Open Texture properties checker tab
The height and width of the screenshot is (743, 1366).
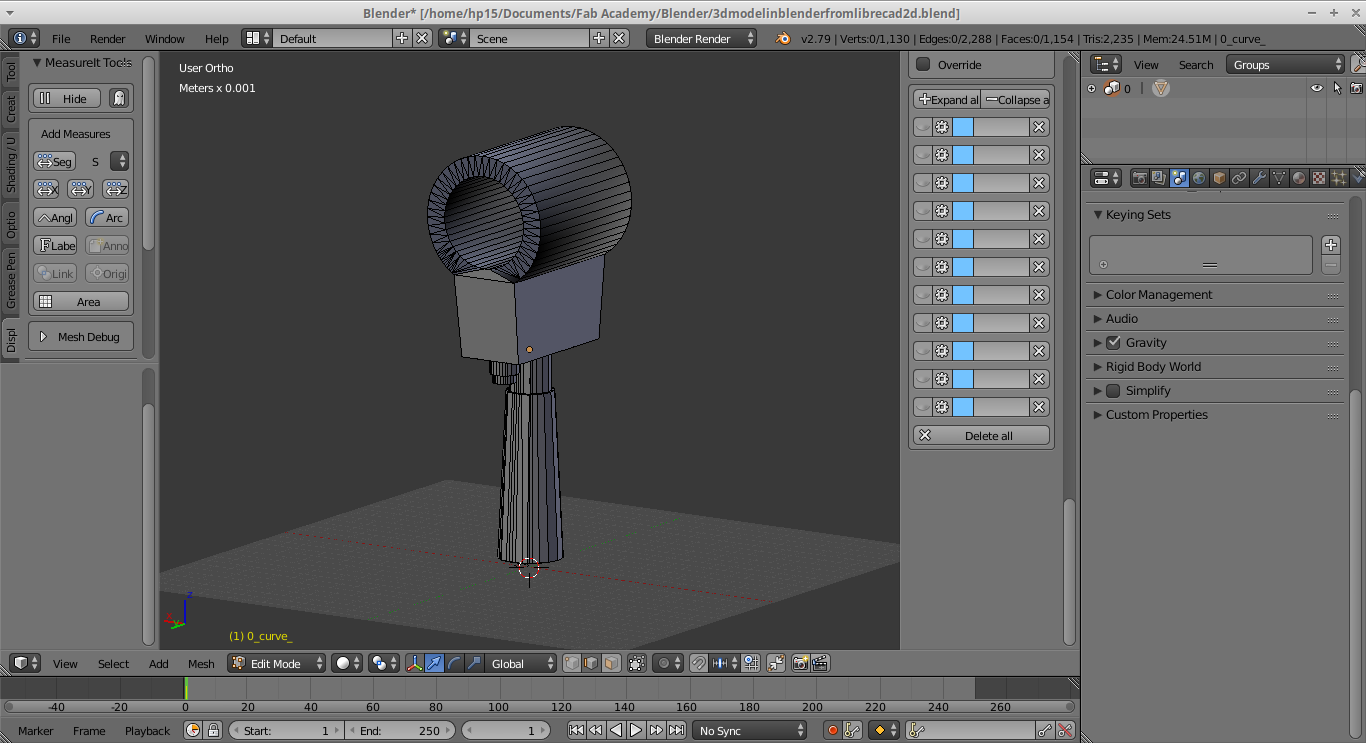point(1319,178)
